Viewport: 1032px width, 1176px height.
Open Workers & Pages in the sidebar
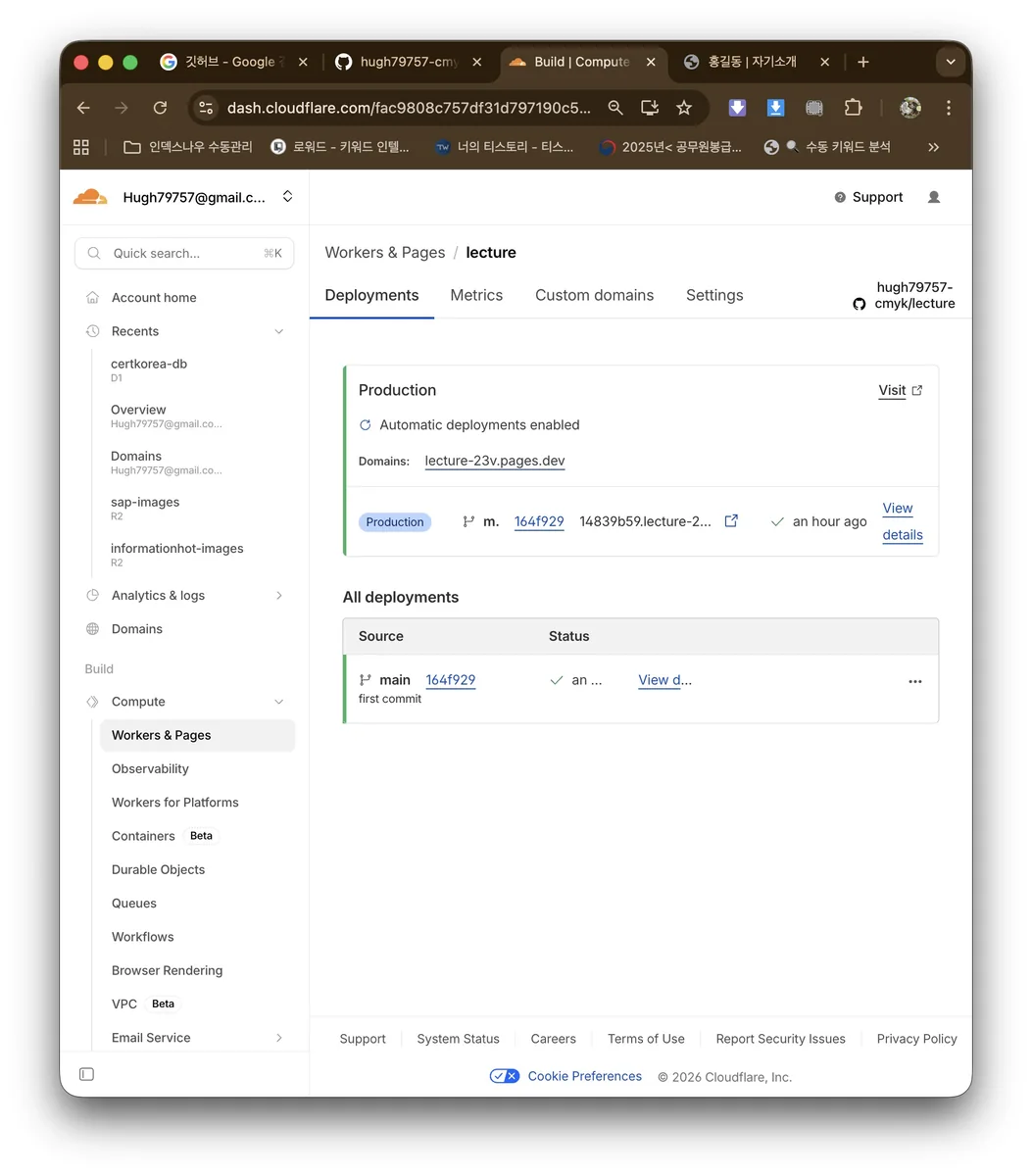pyautogui.click(x=197, y=735)
